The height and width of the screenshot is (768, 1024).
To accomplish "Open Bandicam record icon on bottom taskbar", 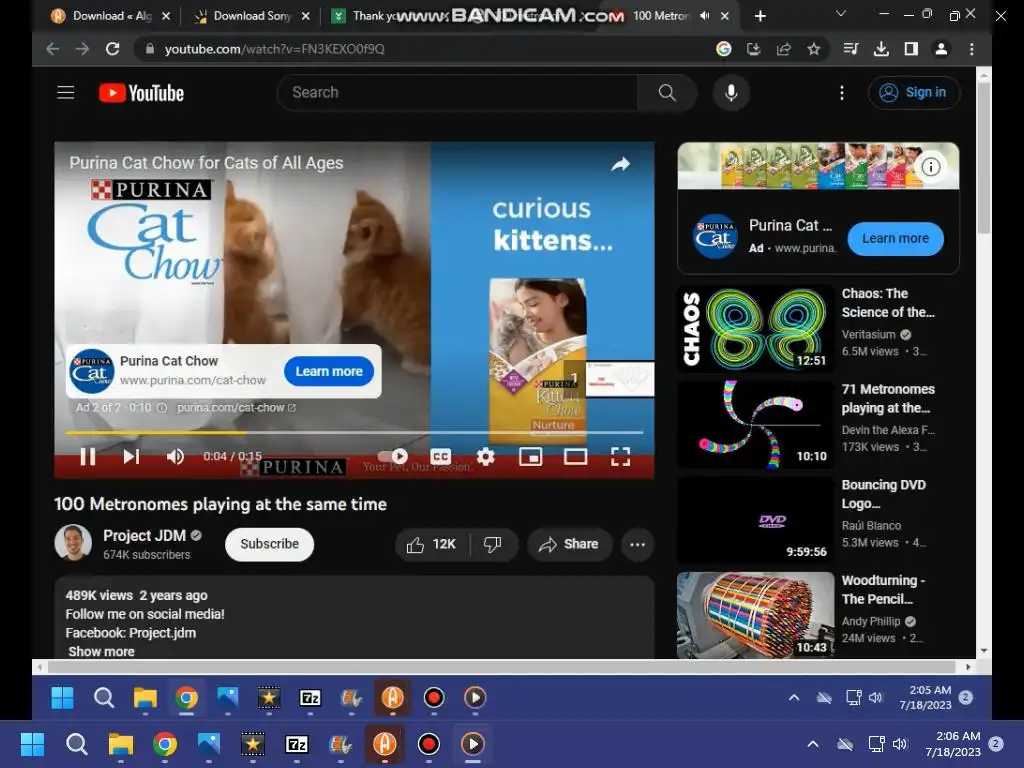I will pyautogui.click(x=428, y=744).
